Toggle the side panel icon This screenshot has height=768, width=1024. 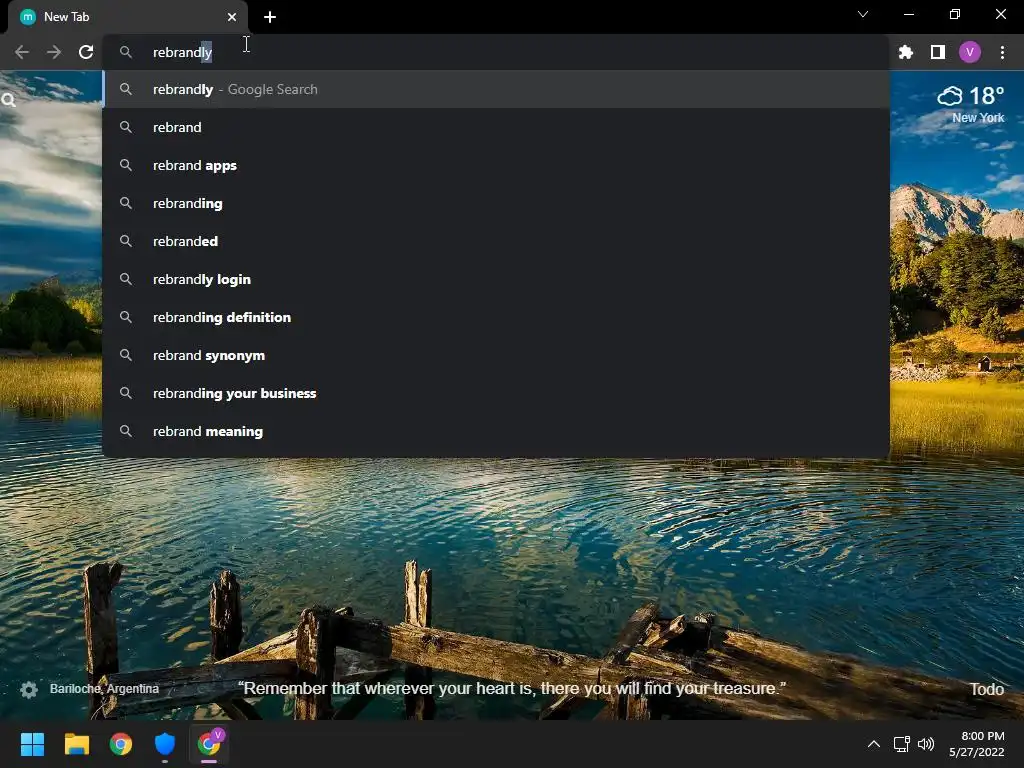coord(938,52)
